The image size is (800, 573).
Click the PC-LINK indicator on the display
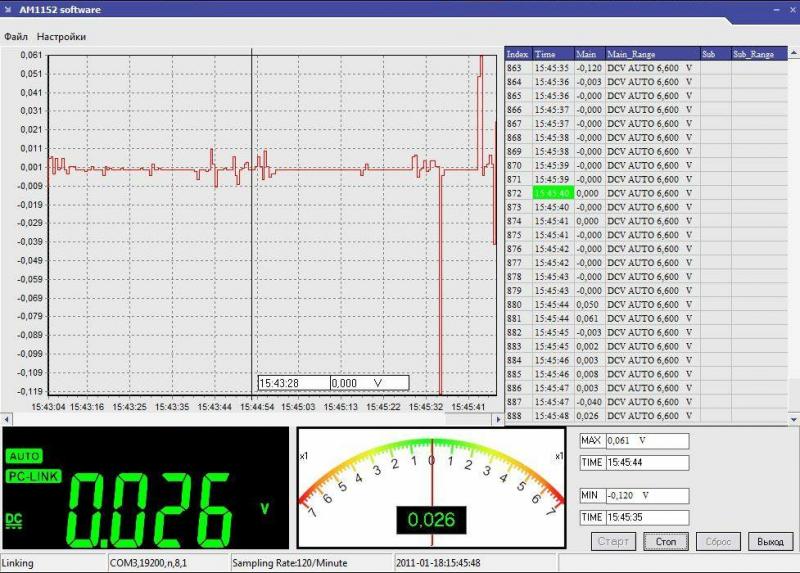coord(34,476)
